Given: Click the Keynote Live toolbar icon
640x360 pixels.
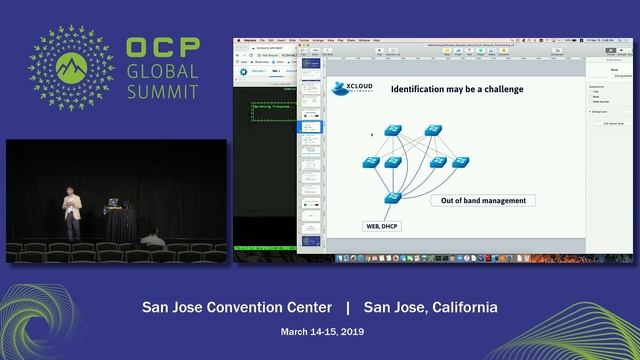Looking at the screenshot, I should coord(393,51).
